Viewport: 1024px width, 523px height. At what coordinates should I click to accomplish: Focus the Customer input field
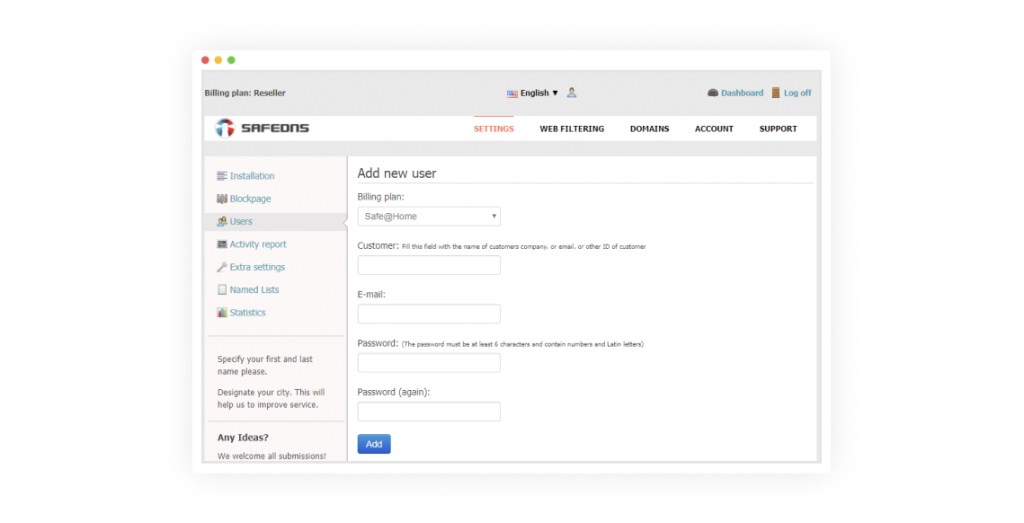click(x=429, y=265)
